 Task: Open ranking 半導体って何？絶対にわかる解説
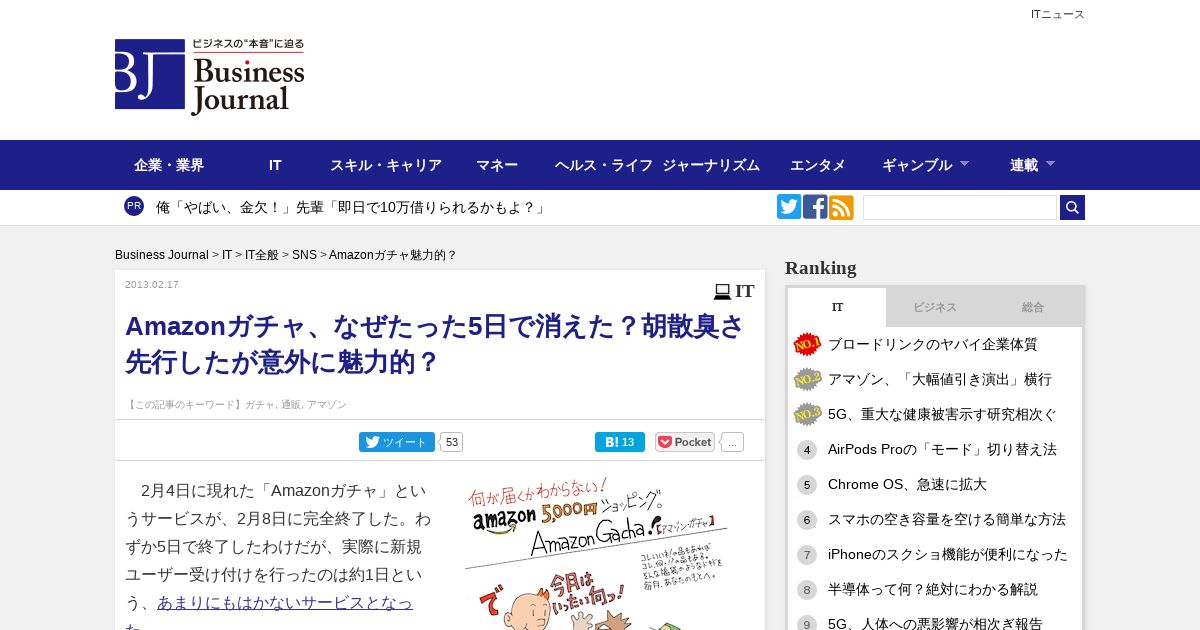click(933, 590)
